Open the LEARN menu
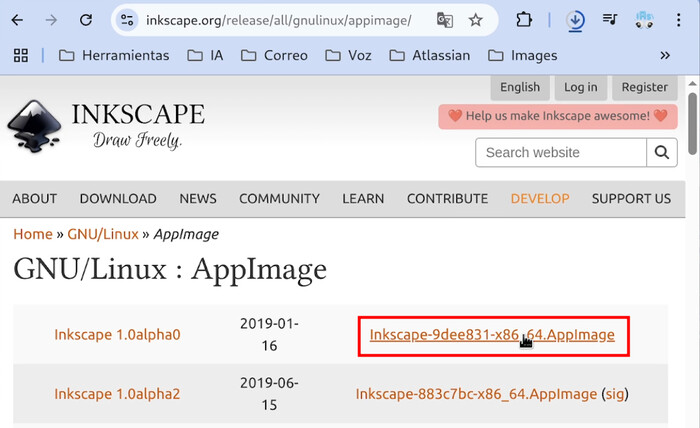 (x=363, y=199)
